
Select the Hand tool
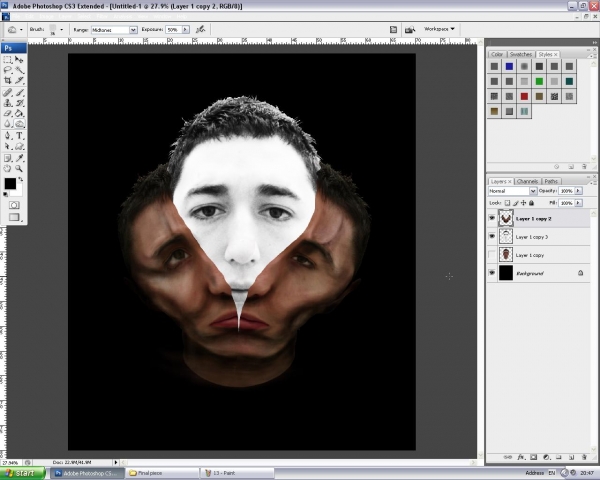point(8,168)
